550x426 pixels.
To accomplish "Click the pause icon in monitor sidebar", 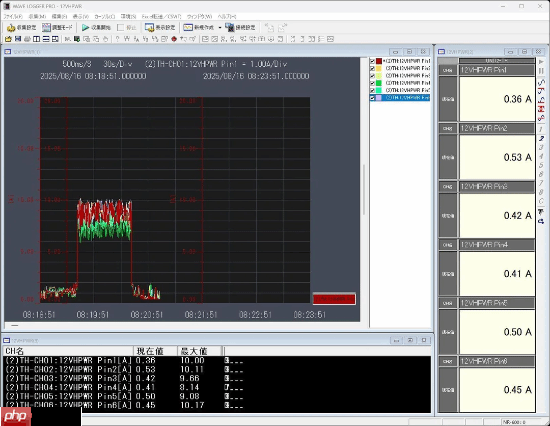I will pos(541,71).
